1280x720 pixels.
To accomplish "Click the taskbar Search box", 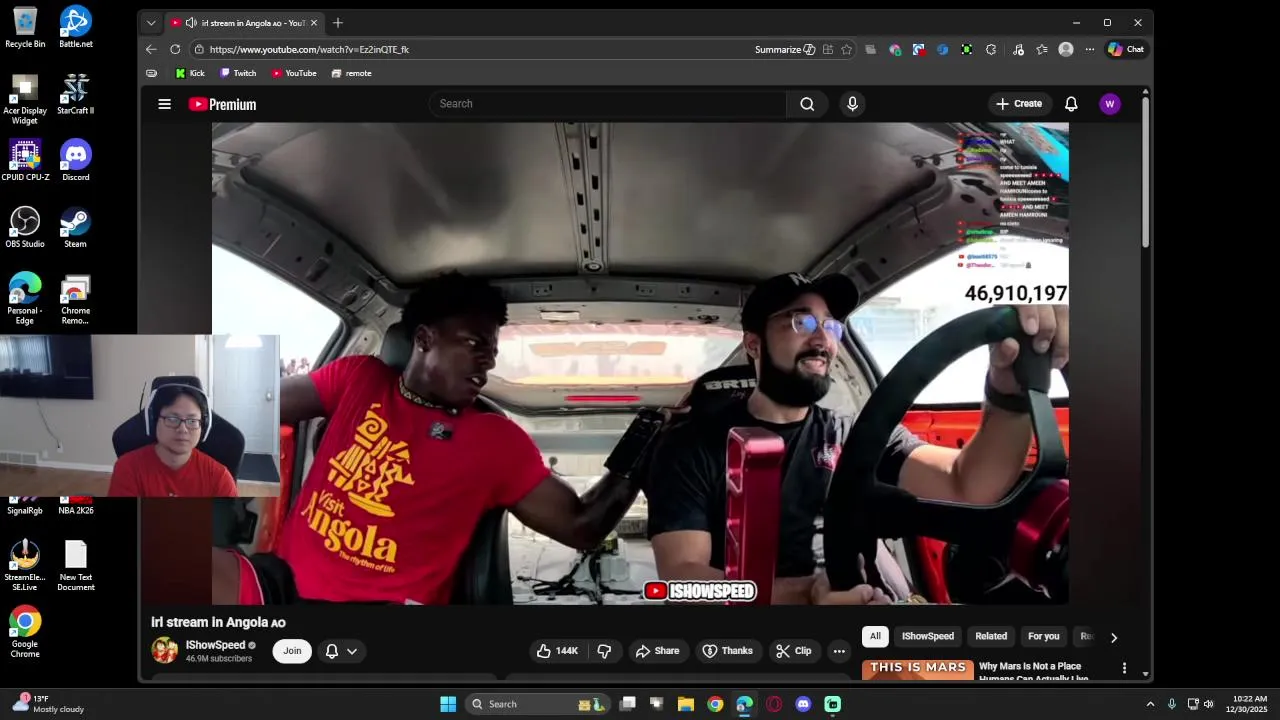I will 538,704.
